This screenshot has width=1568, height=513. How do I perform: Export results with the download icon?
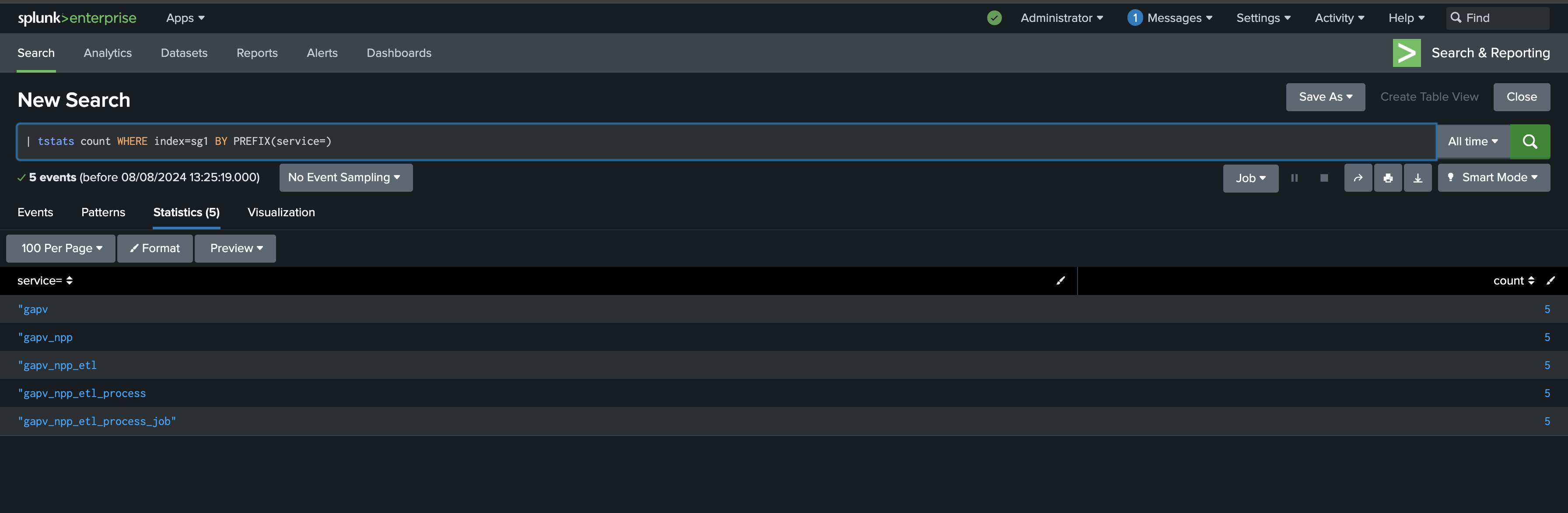[x=1417, y=178]
